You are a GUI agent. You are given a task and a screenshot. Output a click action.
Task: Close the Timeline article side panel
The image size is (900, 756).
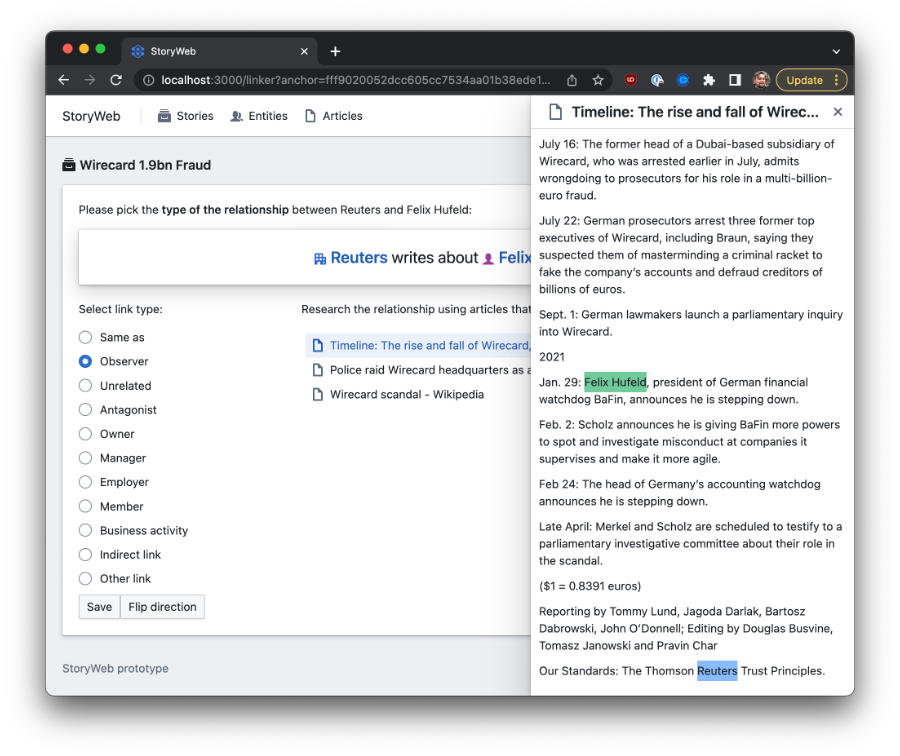pyautogui.click(x=838, y=112)
